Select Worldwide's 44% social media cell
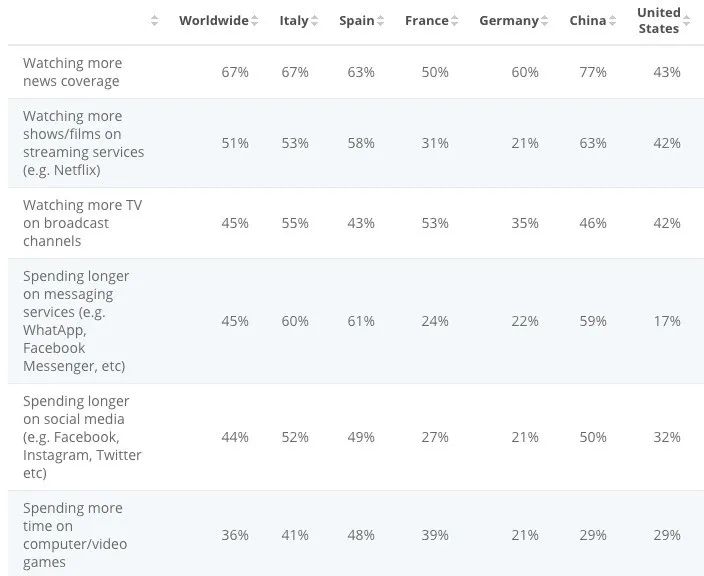 click(235, 437)
